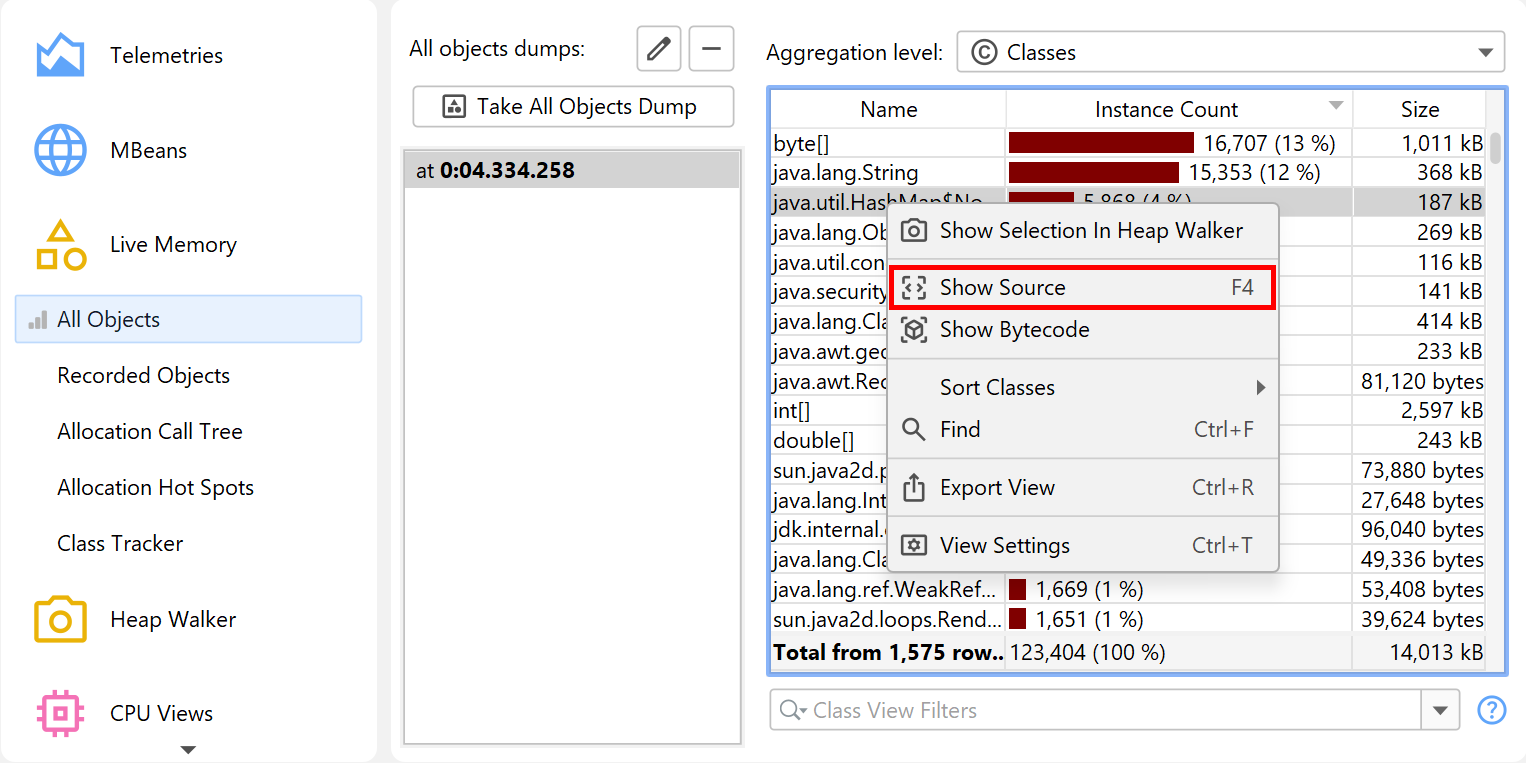Select the Heap Walker camera icon
Image resolution: width=1526 pixels, height=763 pixels.
[x=60, y=620]
